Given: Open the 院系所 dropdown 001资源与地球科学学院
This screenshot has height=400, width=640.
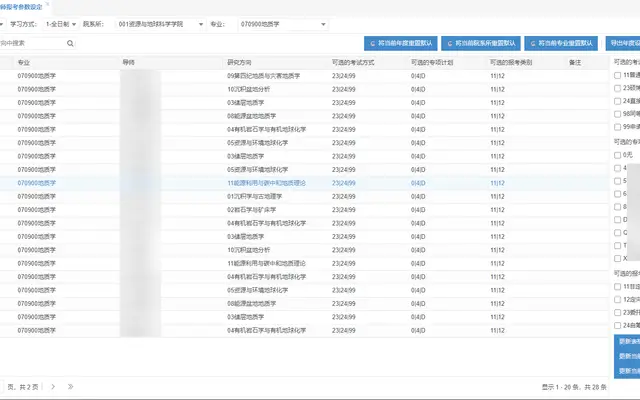Looking at the screenshot, I should (160, 24).
